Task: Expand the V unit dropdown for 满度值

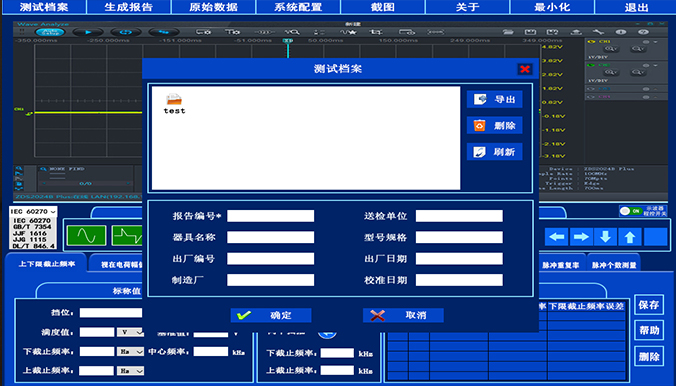Action: click(x=130, y=332)
